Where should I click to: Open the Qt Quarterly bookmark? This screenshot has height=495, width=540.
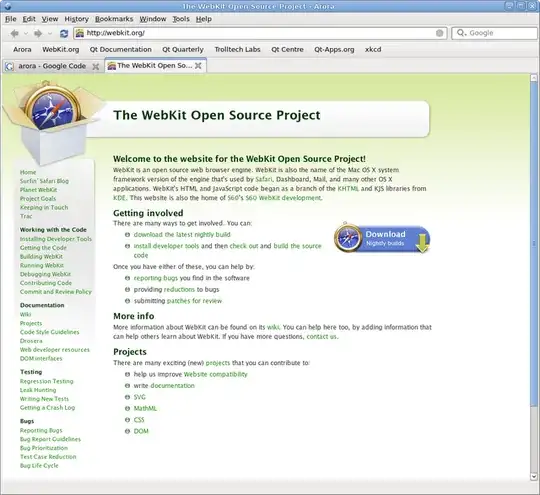(x=183, y=50)
